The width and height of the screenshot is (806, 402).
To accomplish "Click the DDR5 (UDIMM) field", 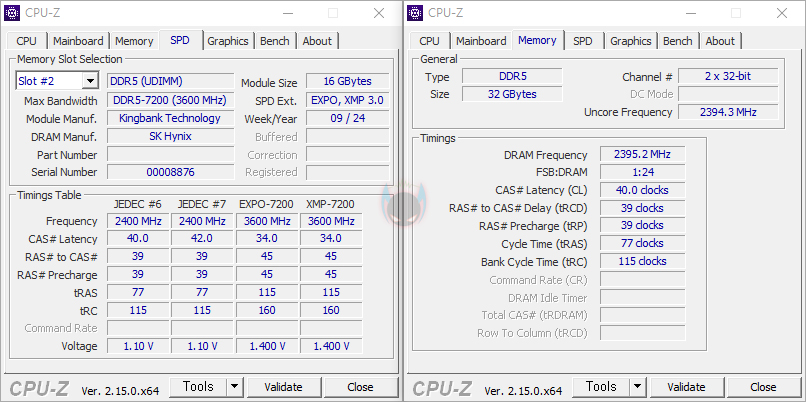I will (x=171, y=81).
